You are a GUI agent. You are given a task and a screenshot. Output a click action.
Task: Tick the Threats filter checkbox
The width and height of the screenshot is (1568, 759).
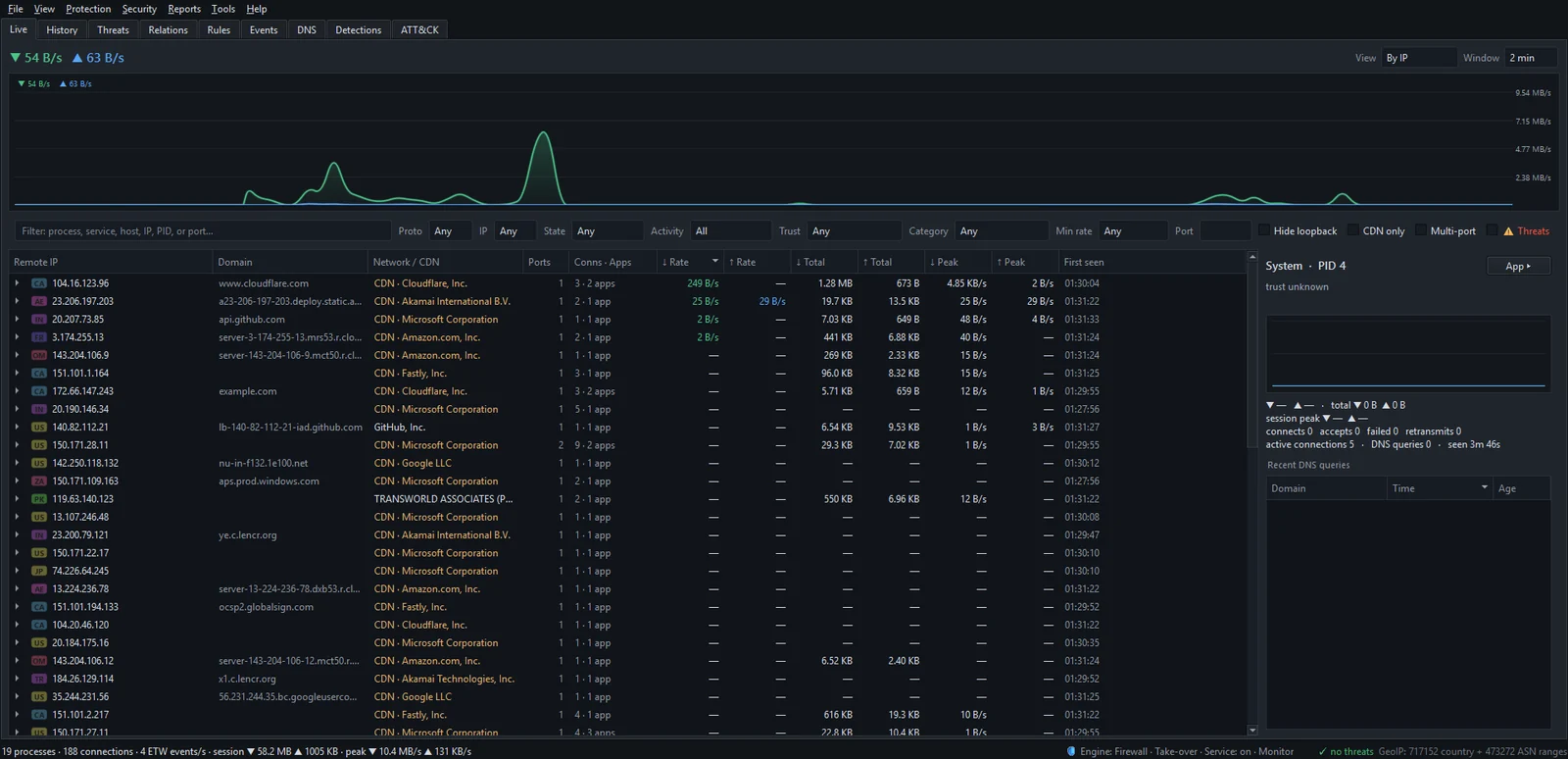coord(1493,230)
